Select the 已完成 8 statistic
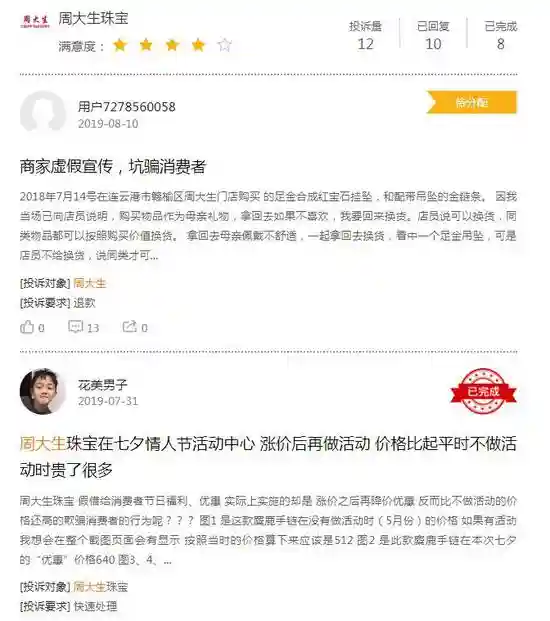550x621 pixels. coord(501,36)
